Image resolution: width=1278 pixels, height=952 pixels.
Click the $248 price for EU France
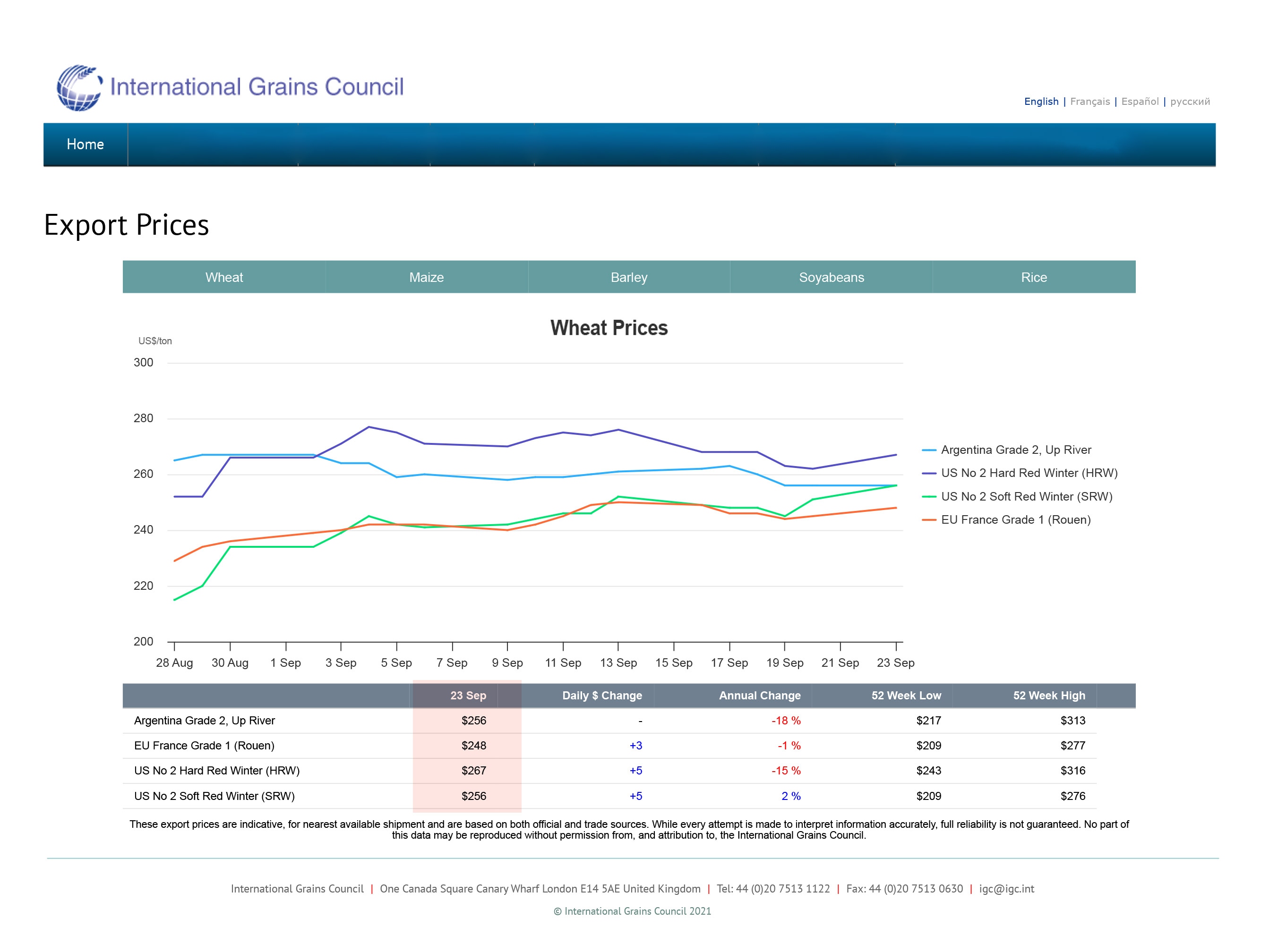[474, 746]
